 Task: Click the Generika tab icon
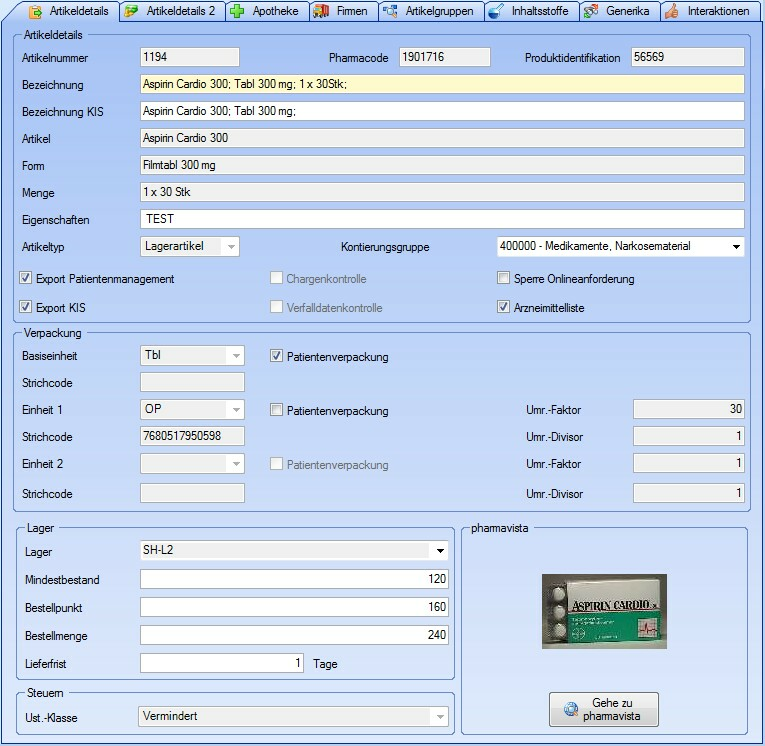click(590, 12)
